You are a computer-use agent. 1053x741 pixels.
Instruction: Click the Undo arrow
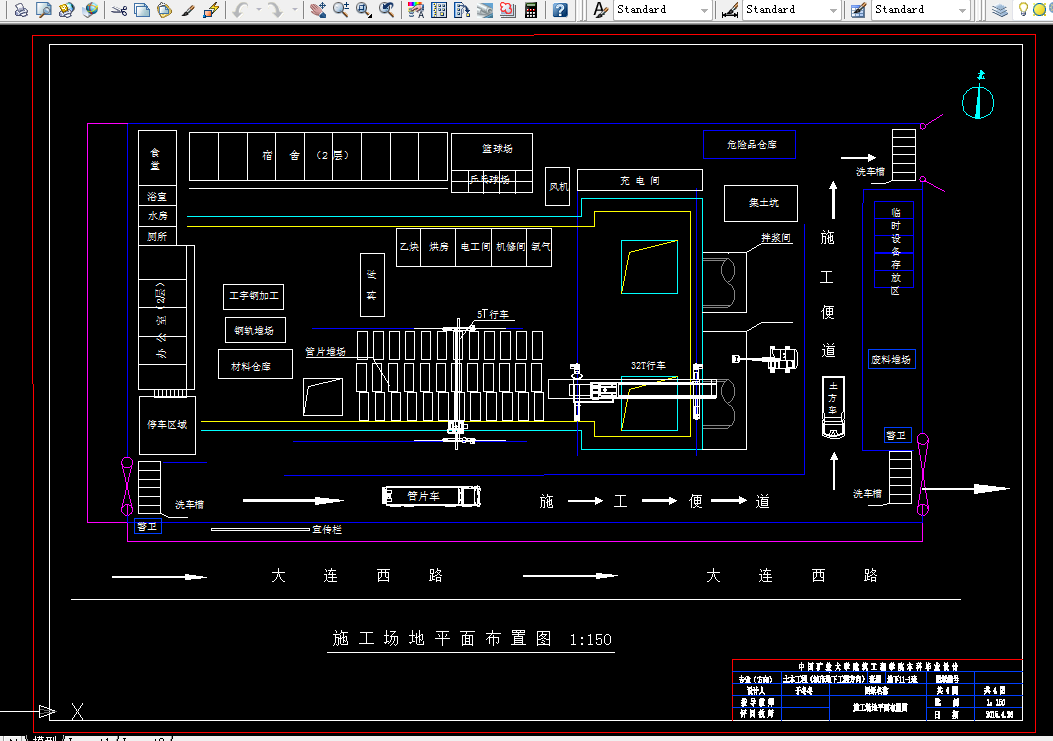coord(240,9)
